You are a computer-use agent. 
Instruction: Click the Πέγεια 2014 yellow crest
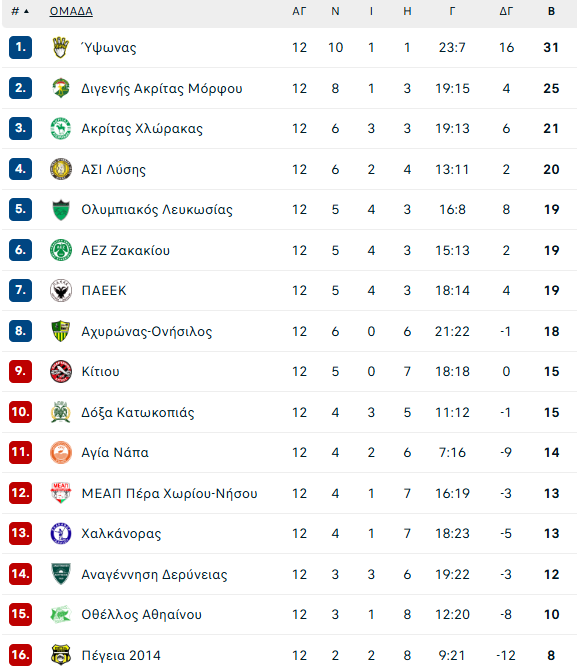(x=61, y=655)
